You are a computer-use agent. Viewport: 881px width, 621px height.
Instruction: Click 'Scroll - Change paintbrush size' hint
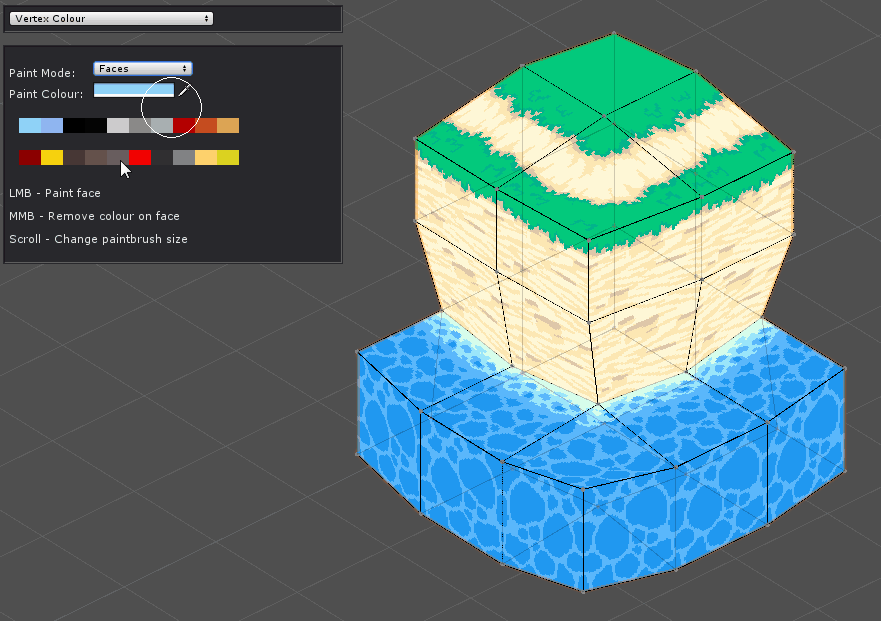tap(98, 239)
